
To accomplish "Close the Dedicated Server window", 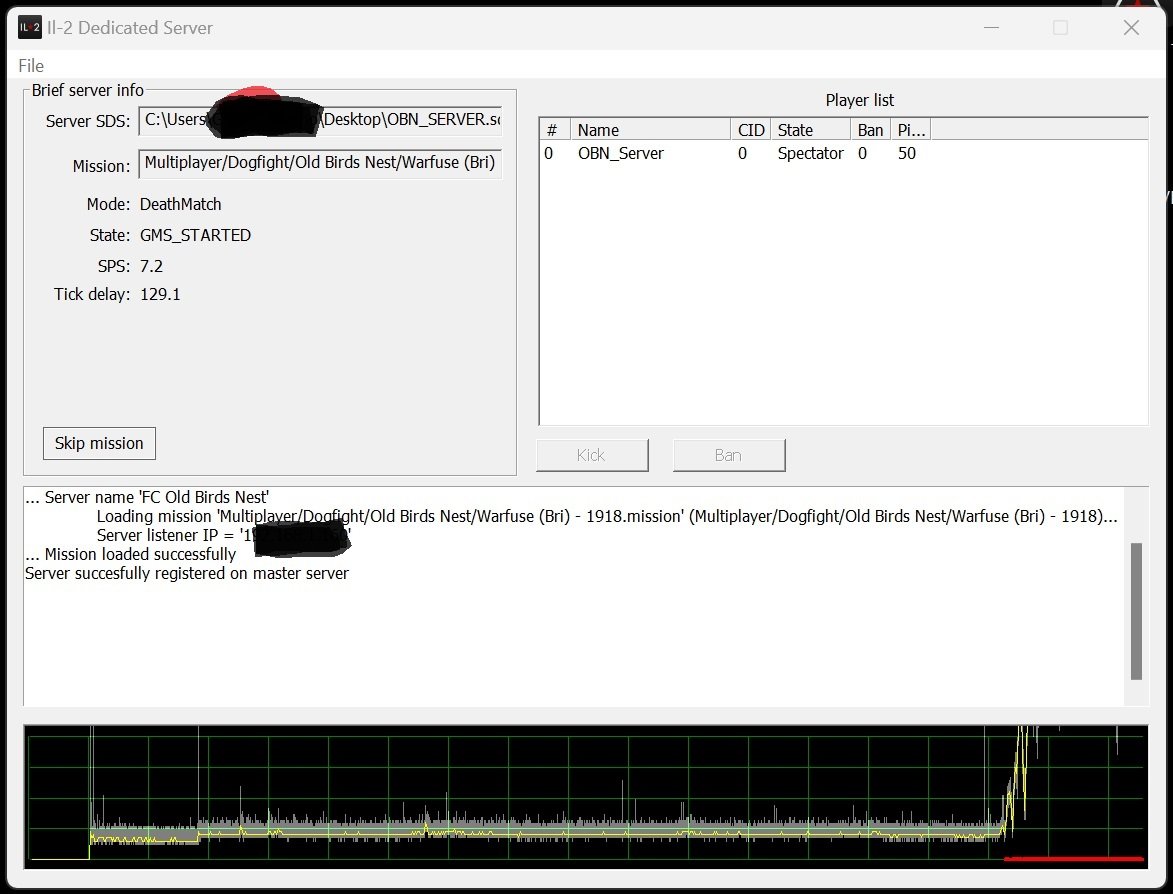I will (1131, 28).
